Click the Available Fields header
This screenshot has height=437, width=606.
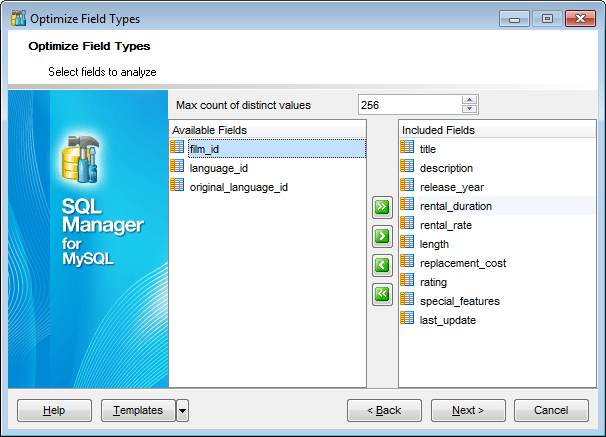click(267, 130)
